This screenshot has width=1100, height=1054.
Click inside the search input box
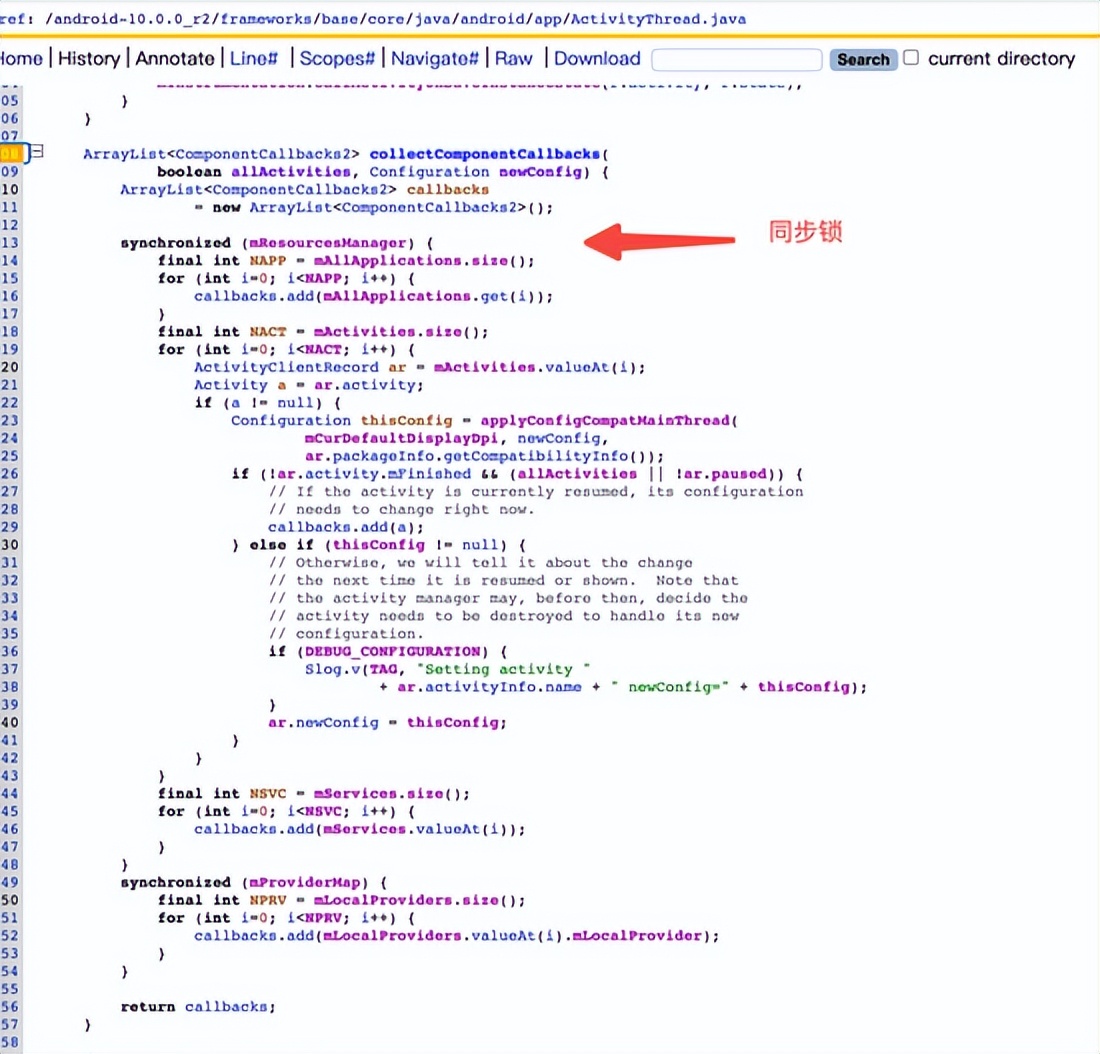tap(736, 60)
